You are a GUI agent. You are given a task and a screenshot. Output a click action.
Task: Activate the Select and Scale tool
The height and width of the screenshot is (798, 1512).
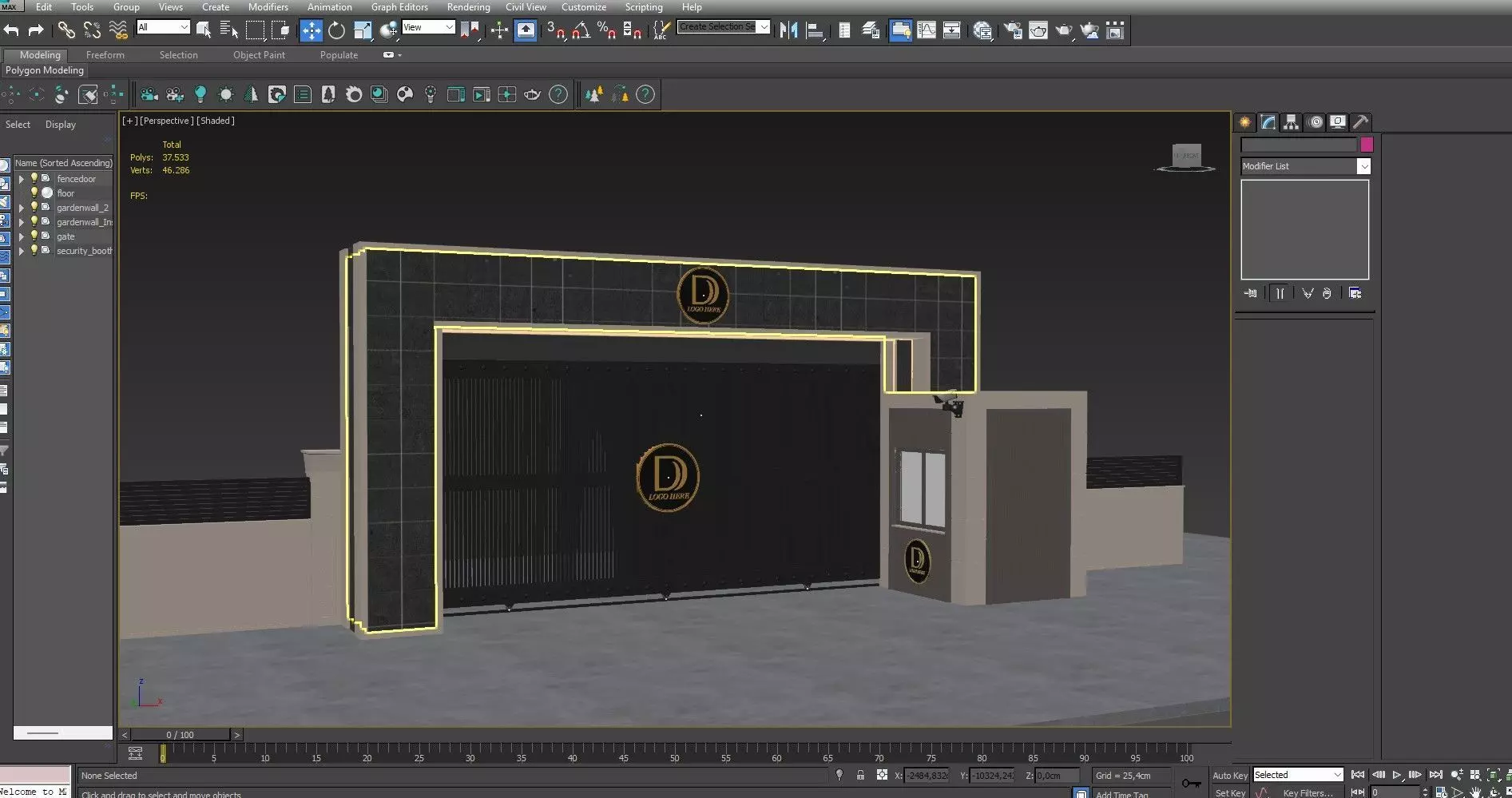[x=363, y=30]
